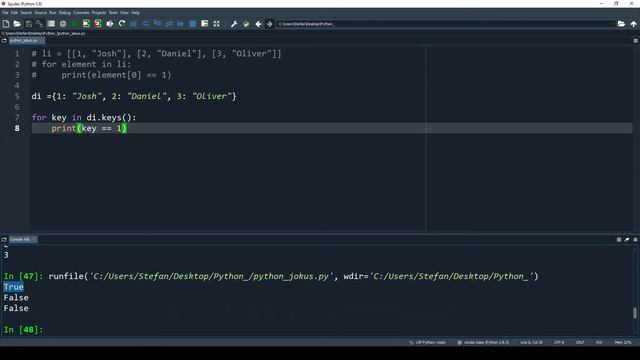This screenshot has height=360, width=640.
Task: Open the editor pane options menu
Action: (x=635, y=40)
